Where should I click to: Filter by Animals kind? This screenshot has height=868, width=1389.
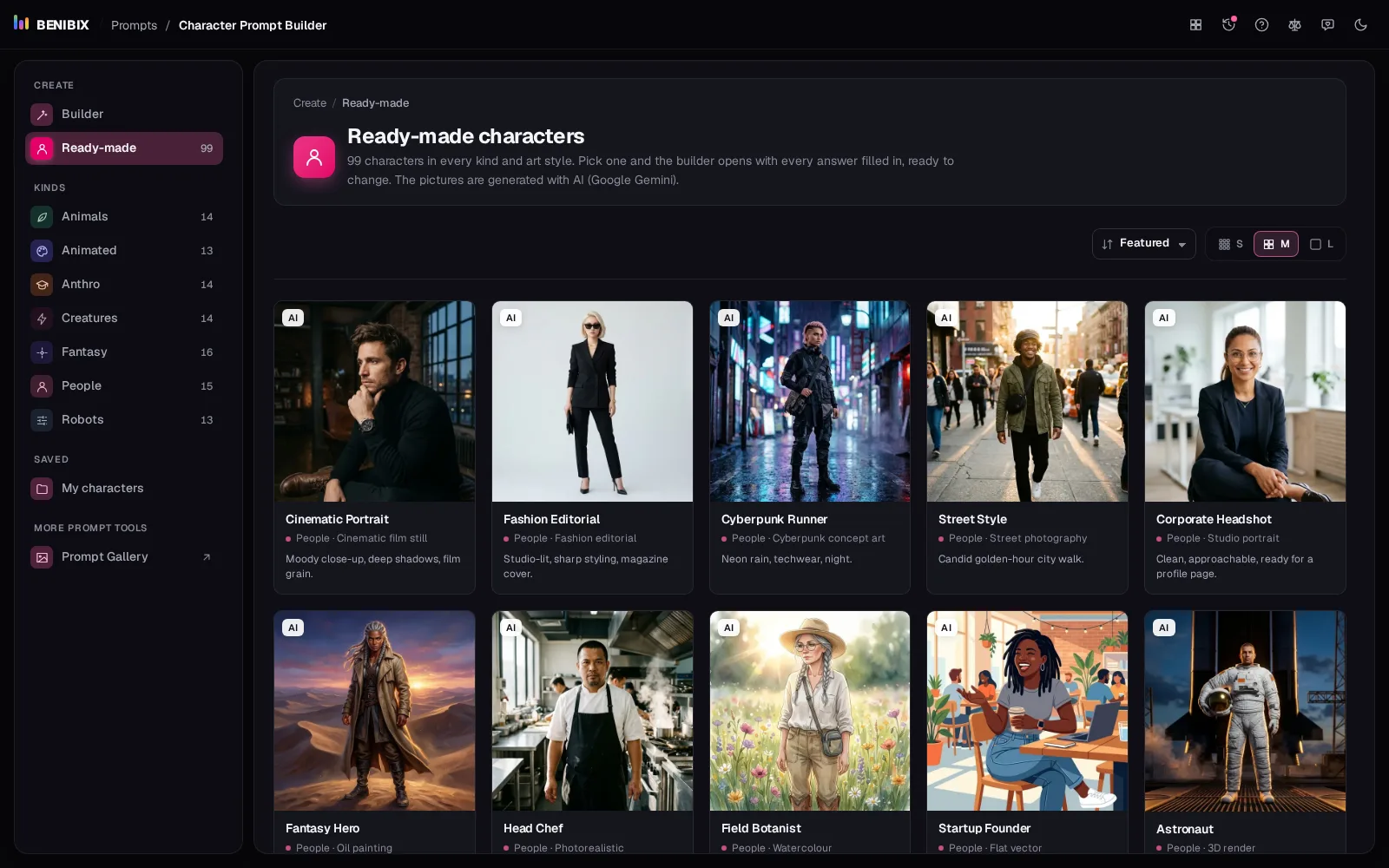coord(124,216)
